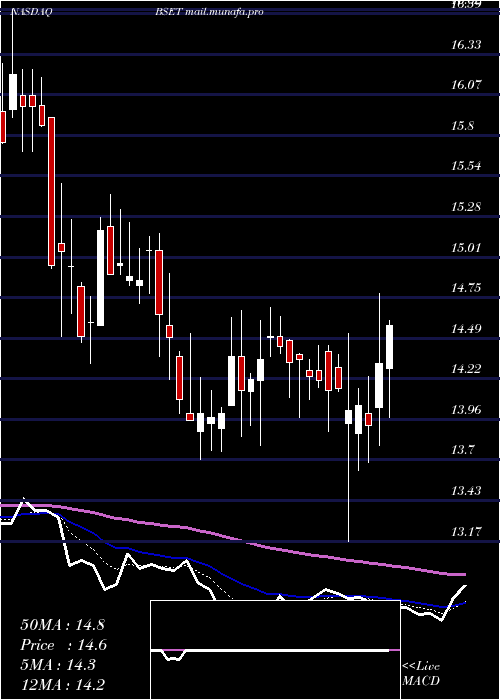Screen dimensions: 500x700
Task: Click the 14.22 price axis label
Action: tap(467, 369)
